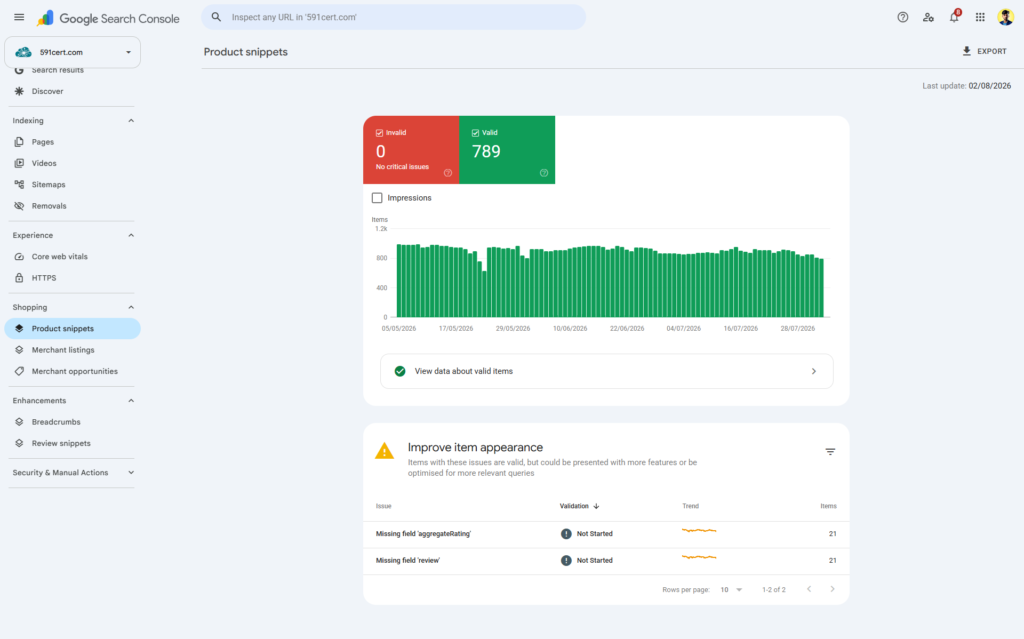Uncheck the Invalid checkbox
Screen dimensions: 1024x639
click(379, 133)
